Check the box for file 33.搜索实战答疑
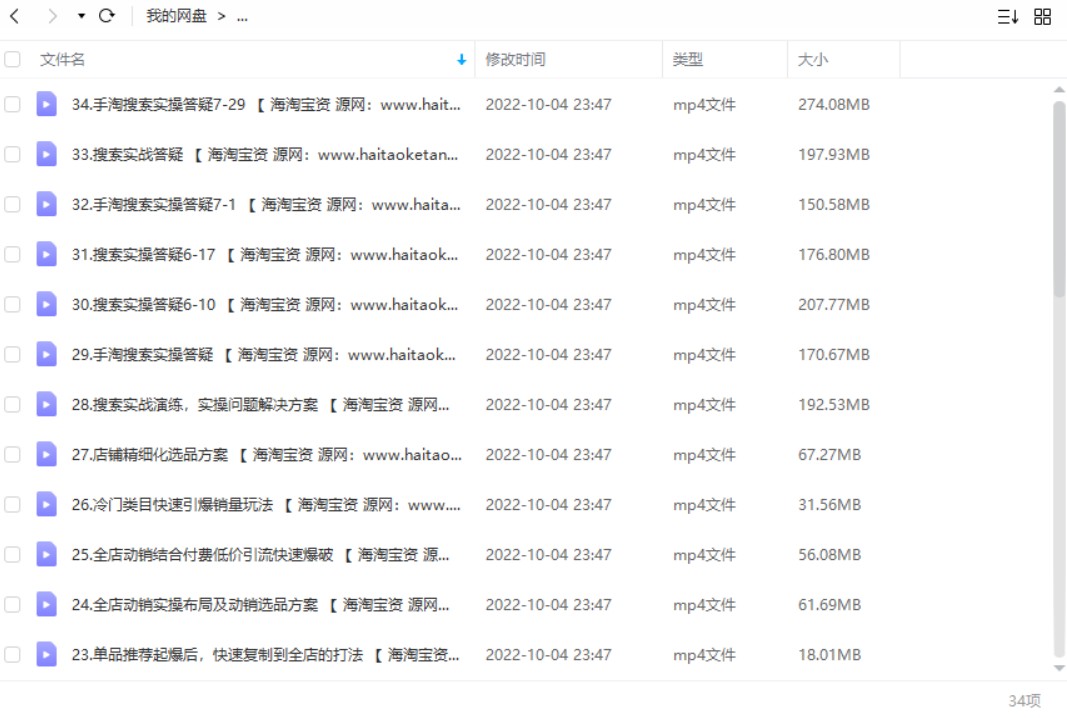 pos(12,154)
